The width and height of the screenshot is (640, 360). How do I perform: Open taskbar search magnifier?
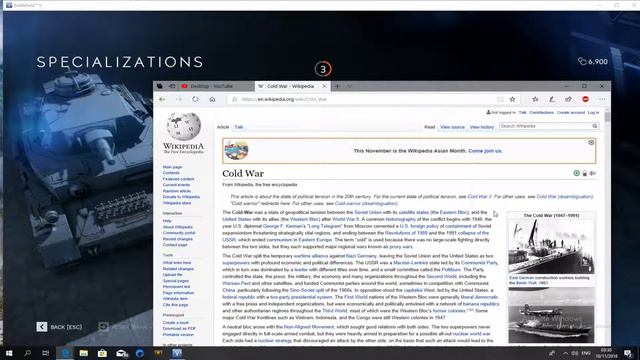27,353
